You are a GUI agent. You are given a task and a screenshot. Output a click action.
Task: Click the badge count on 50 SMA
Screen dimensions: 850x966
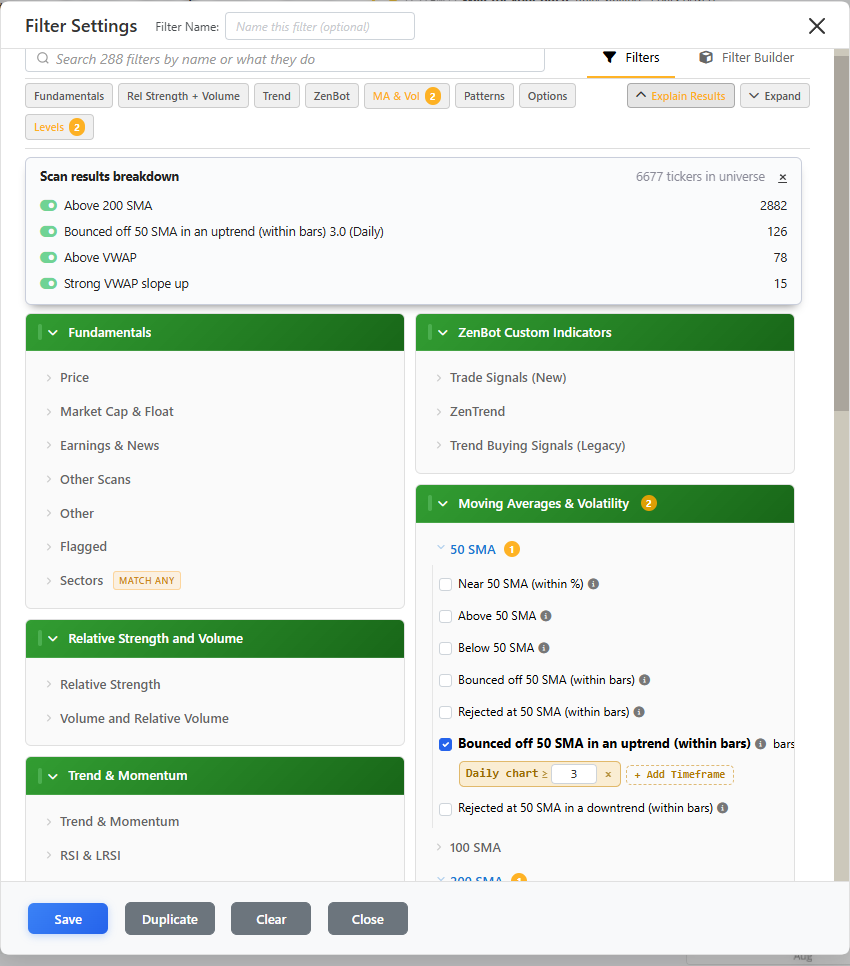pos(512,549)
